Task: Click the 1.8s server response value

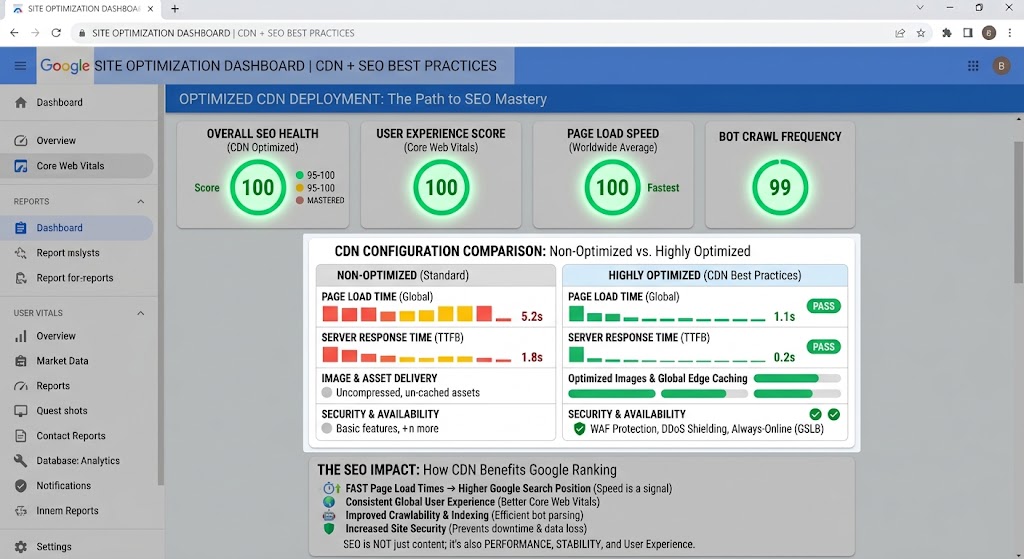Action: tap(532, 357)
